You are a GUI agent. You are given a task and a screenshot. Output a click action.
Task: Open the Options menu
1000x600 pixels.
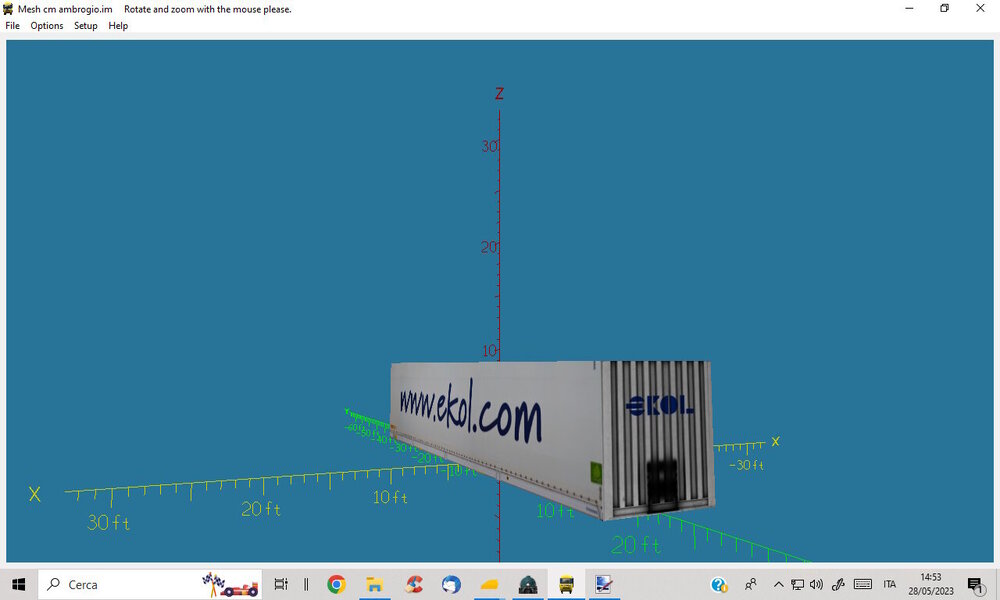pos(47,26)
